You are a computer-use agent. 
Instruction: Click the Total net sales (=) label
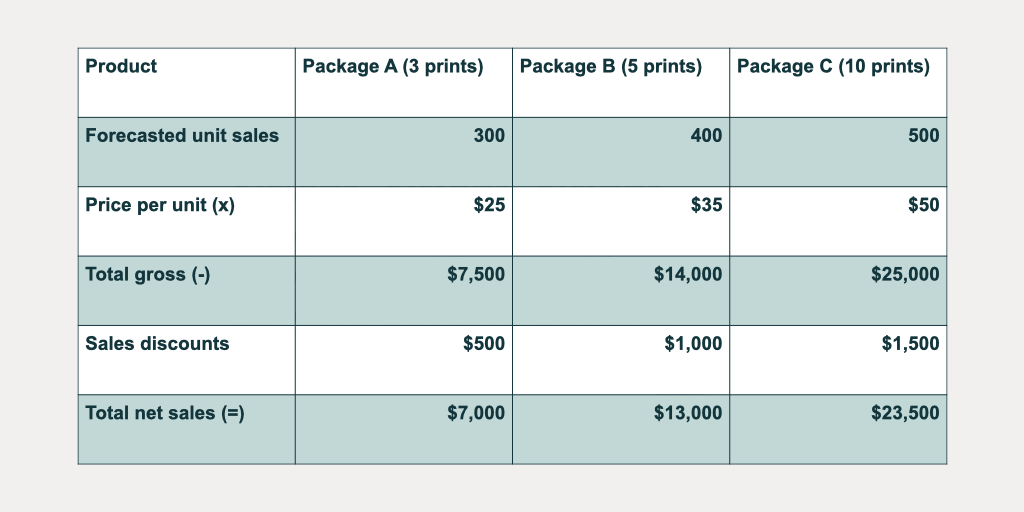[165, 412]
